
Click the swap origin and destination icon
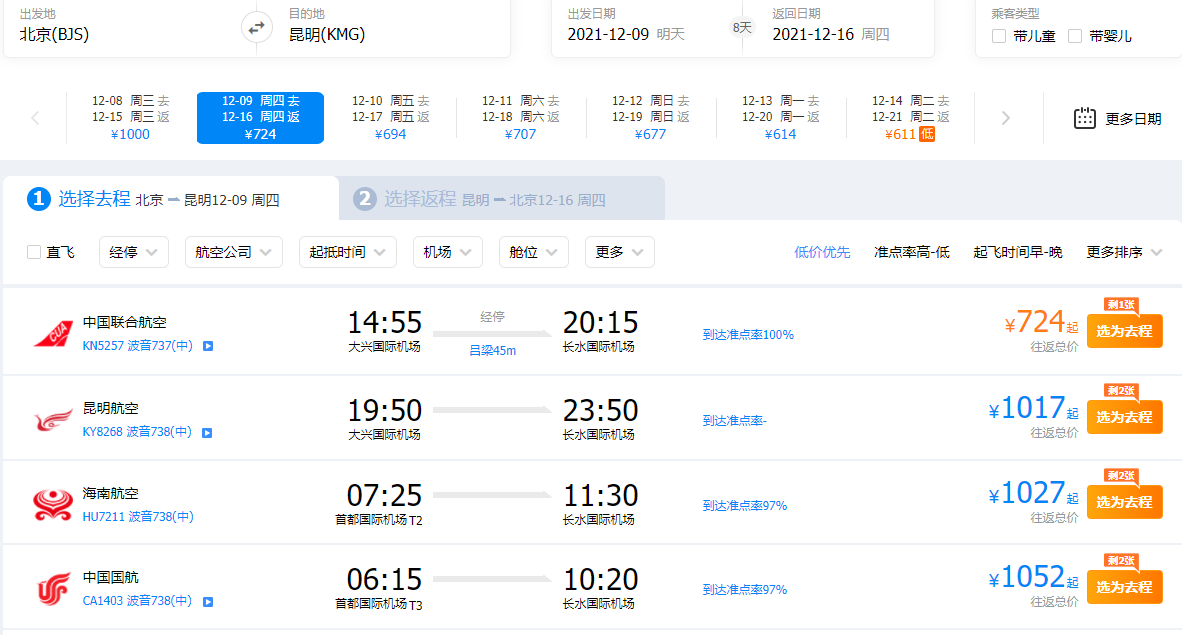[257, 27]
